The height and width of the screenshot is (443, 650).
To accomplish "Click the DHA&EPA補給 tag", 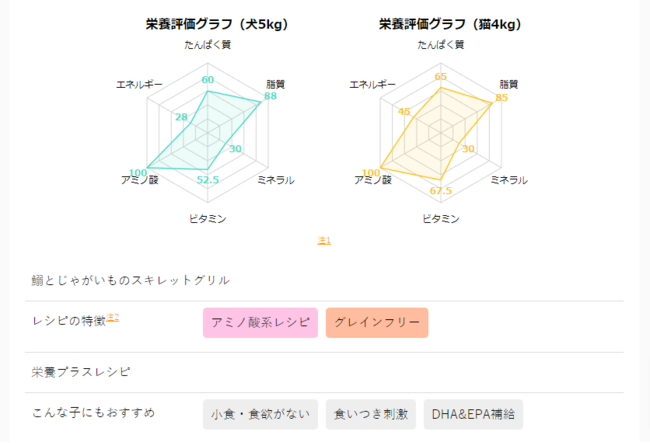I will click(473, 413).
